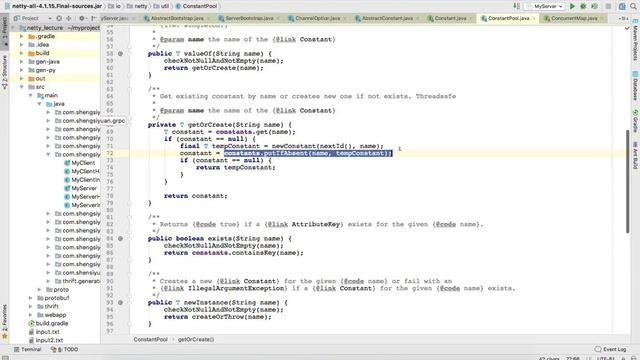Open the Event Log
640x360 pixels.
tap(611, 349)
